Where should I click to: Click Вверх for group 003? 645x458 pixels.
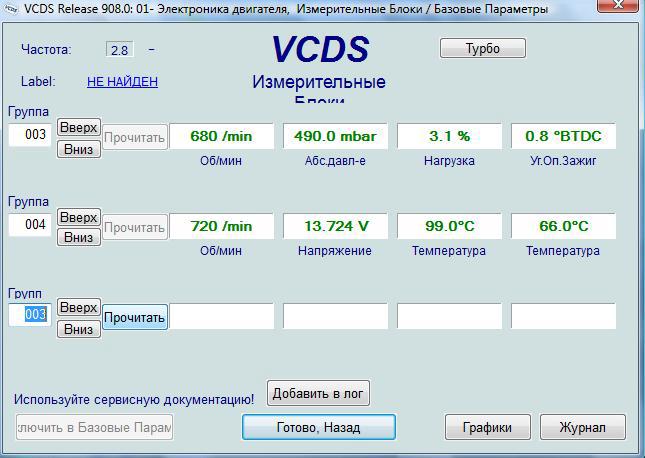click(x=78, y=127)
